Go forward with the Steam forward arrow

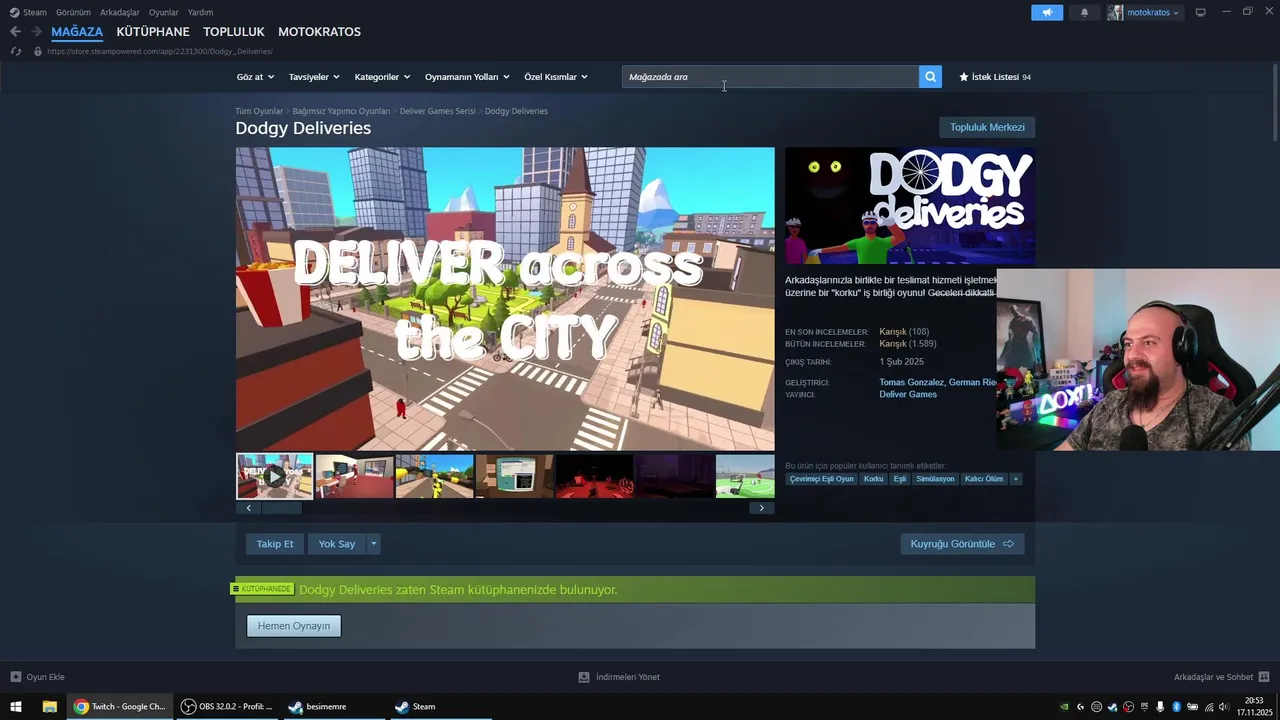click(x=36, y=32)
